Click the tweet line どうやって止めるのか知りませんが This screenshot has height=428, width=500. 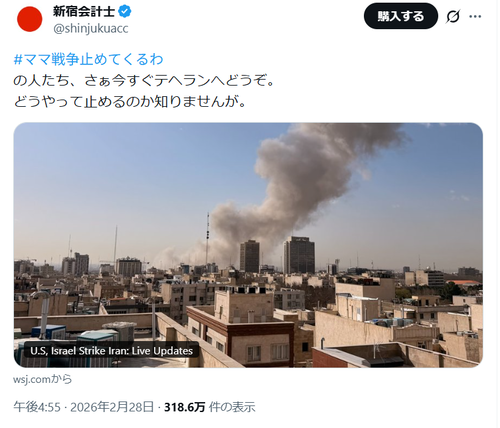coord(130,101)
